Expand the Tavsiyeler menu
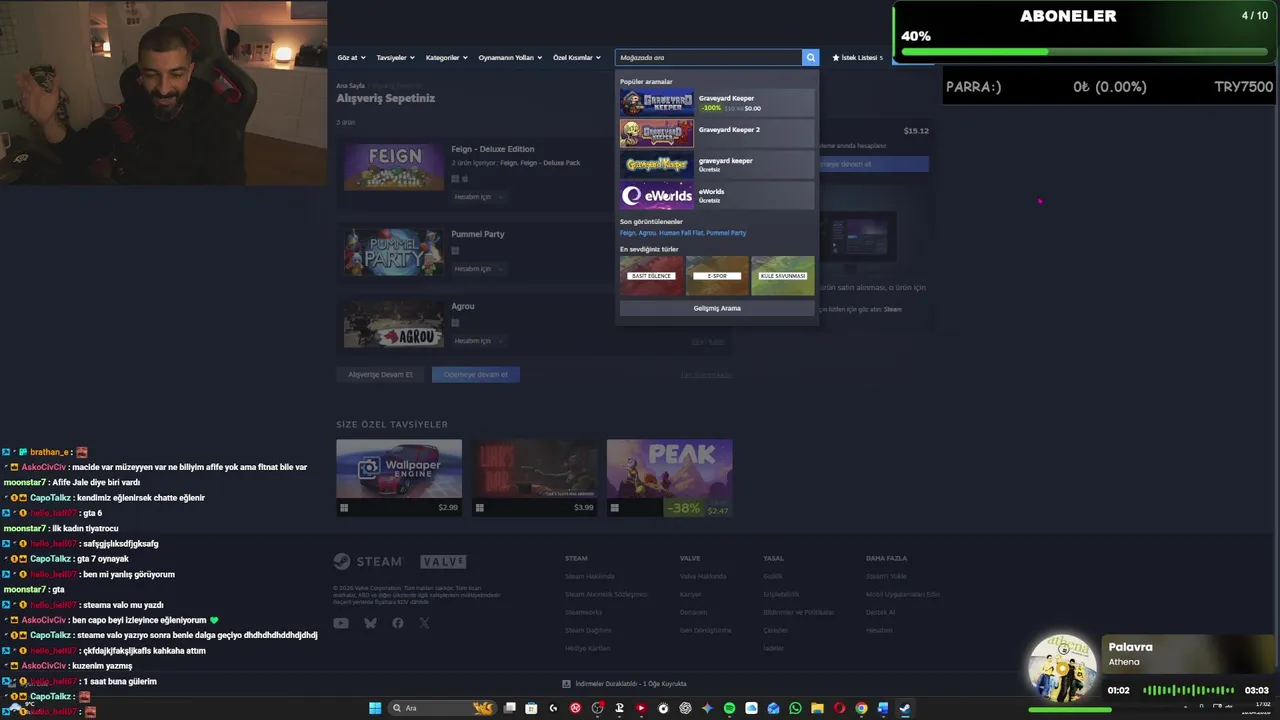 point(395,58)
